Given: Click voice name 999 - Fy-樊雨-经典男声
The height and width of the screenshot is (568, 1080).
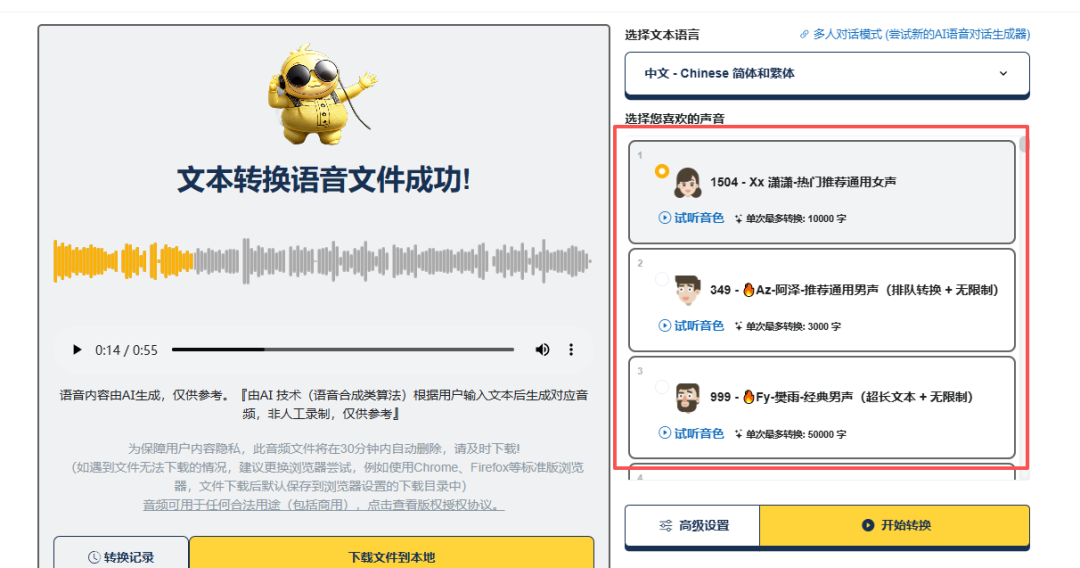Looking at the screenshot, I should tap(842, 397).
